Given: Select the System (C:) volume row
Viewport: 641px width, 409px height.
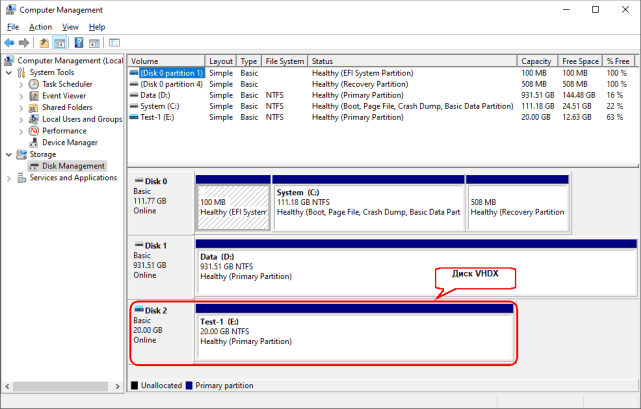Looking at the screenshot, I should [383, 106].
